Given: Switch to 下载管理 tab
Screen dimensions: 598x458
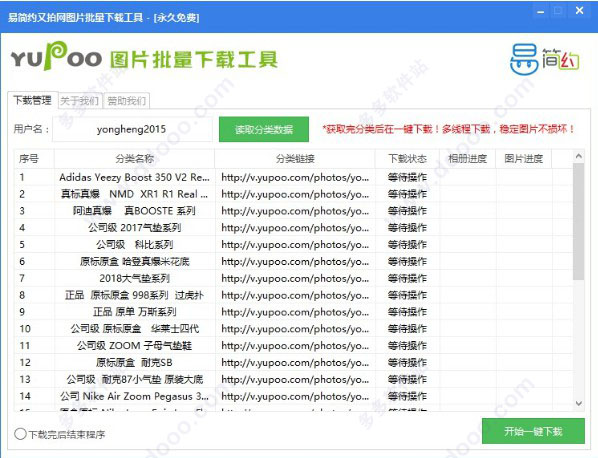Looking at the screenshot, I should click(32, 100).
